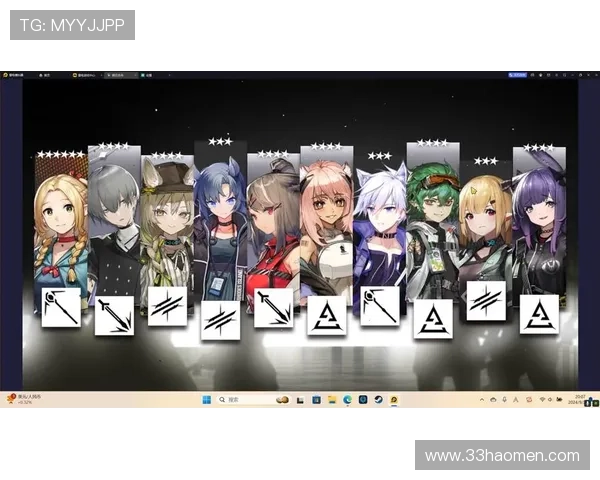Click the taskbar search box

click(243, 399)
